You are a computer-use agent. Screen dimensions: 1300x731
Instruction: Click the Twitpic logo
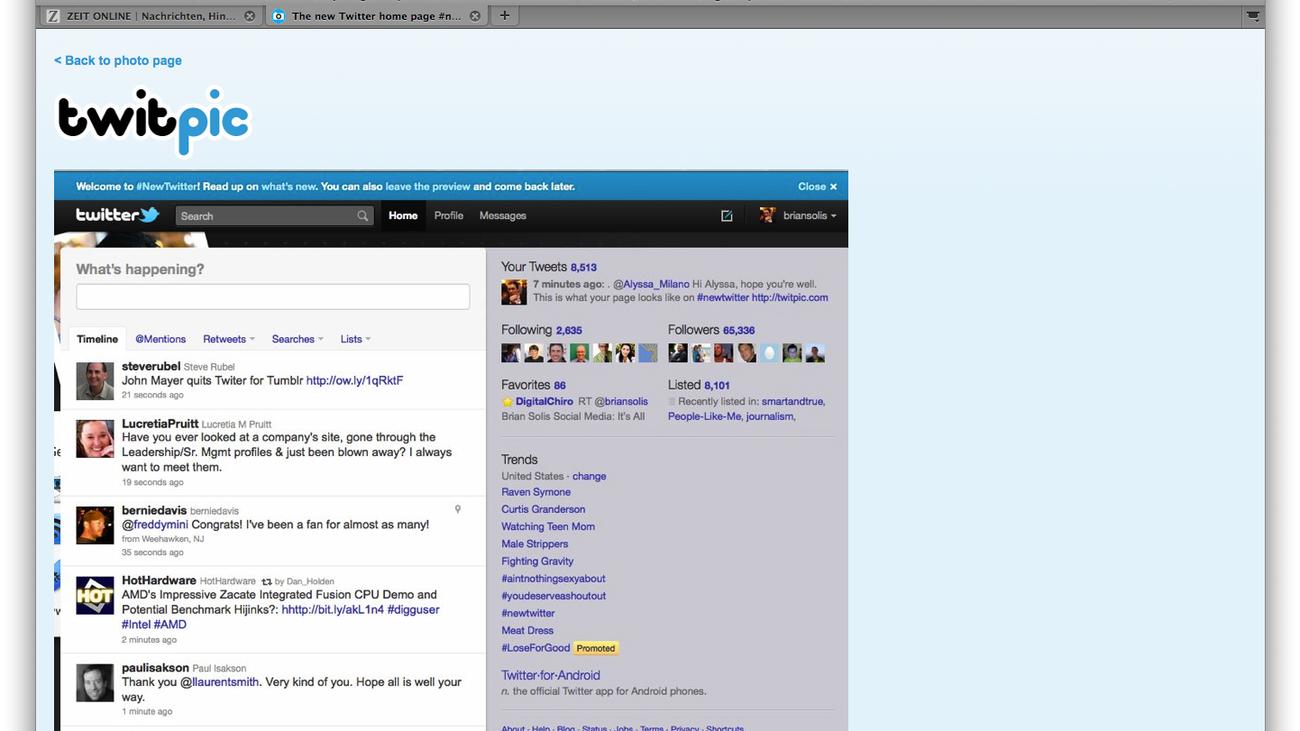(153, 121)
